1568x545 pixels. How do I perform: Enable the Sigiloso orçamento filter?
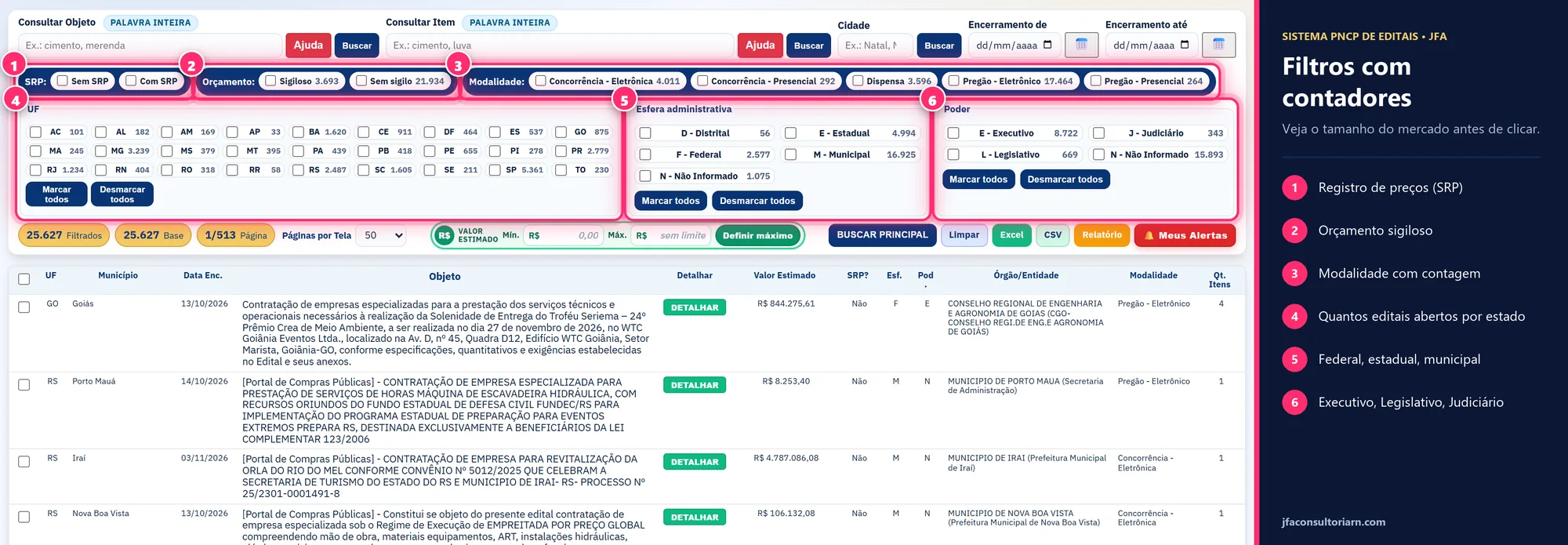(x=270, y=81)
